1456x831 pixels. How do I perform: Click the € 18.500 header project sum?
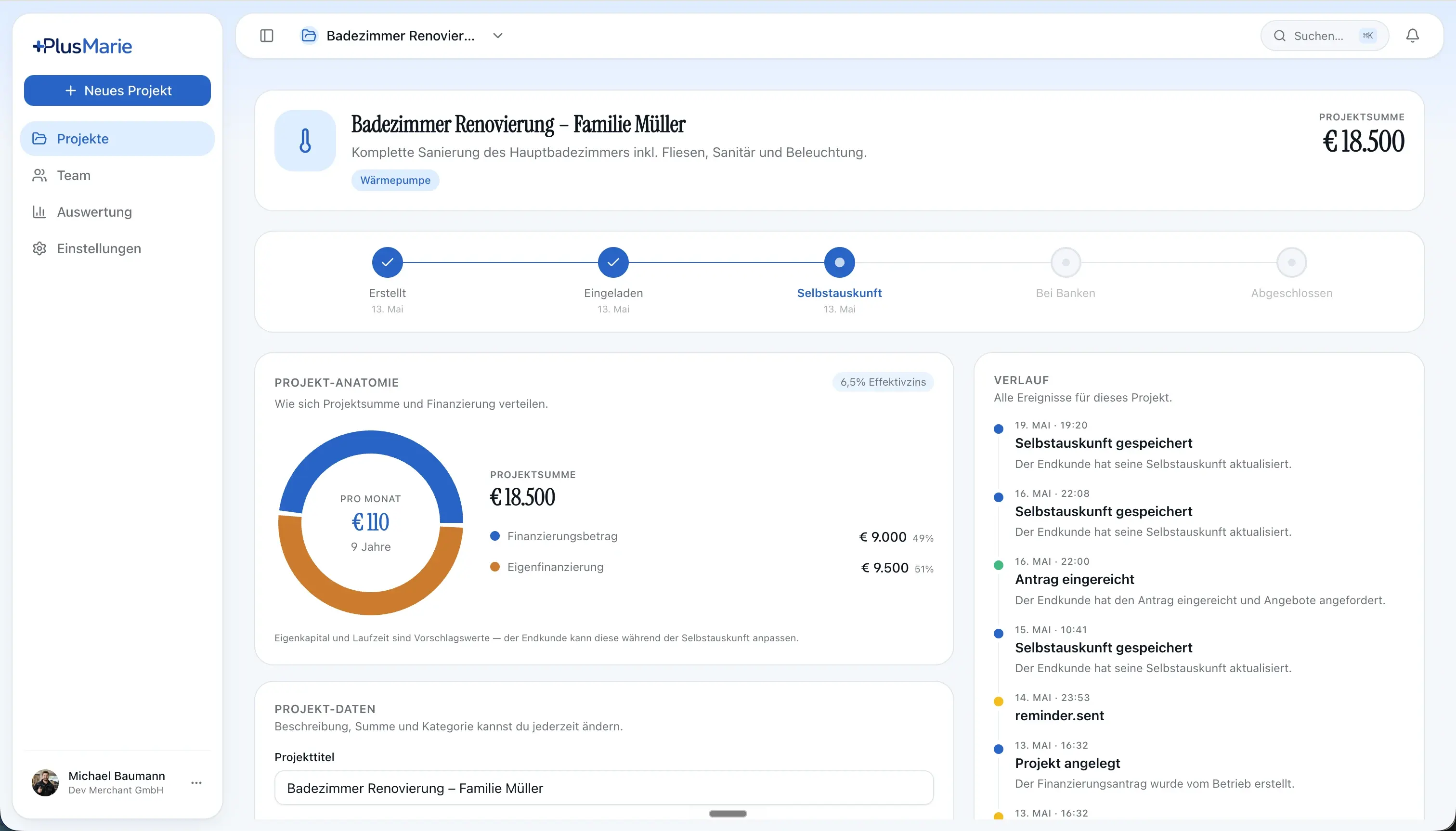coord(1363,141)
